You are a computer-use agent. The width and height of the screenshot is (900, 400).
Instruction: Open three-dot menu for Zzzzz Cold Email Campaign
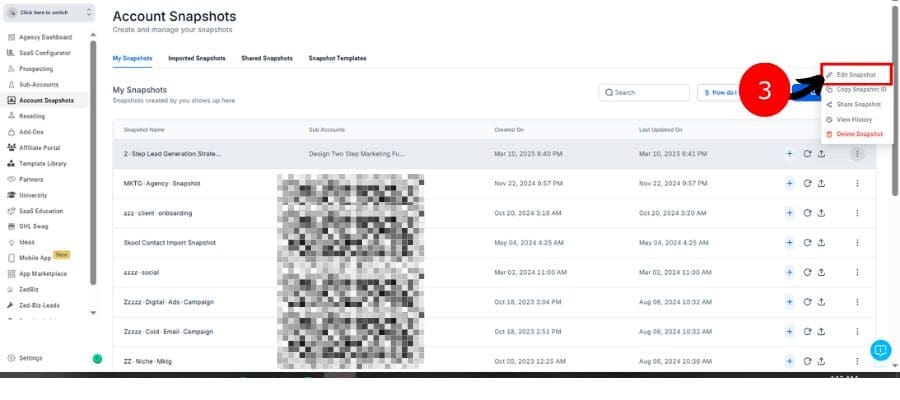[x=857, y=332]
